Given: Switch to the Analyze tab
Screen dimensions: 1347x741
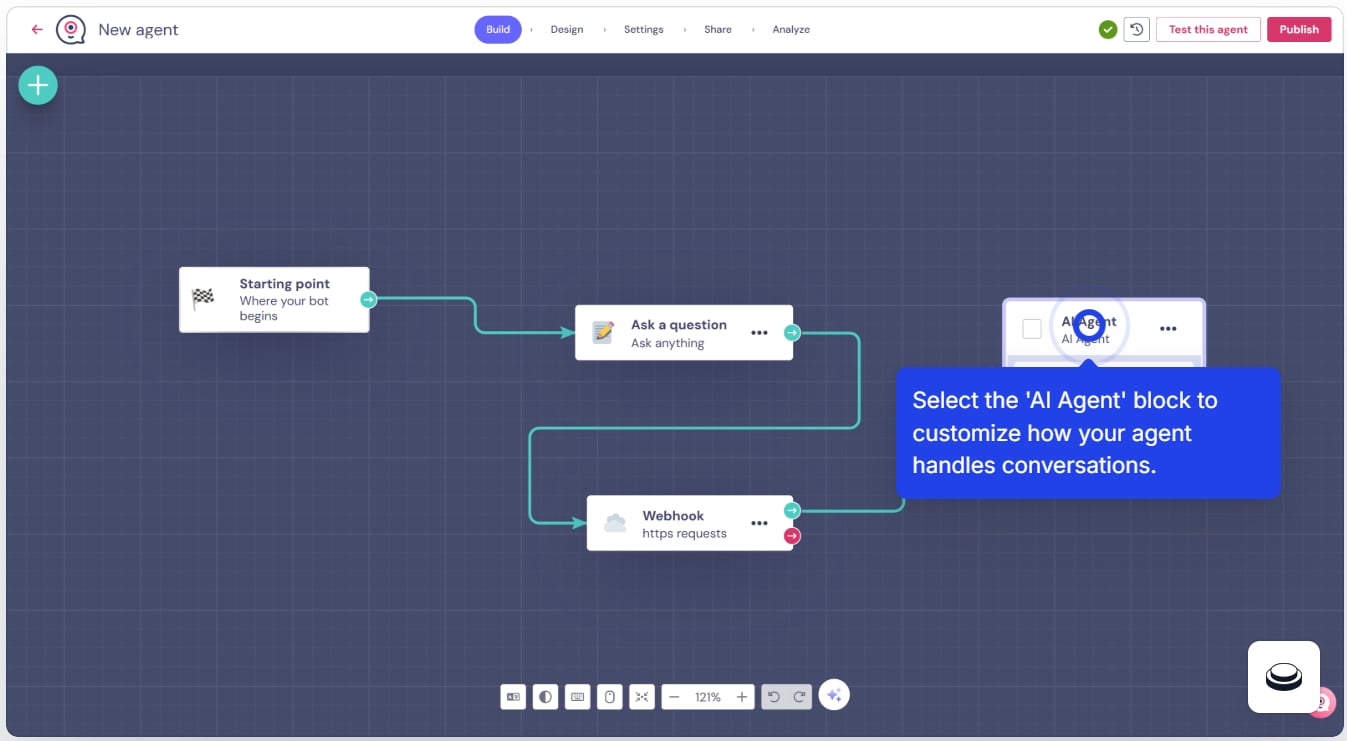Looking at the screenshot, I should (791, 30).
